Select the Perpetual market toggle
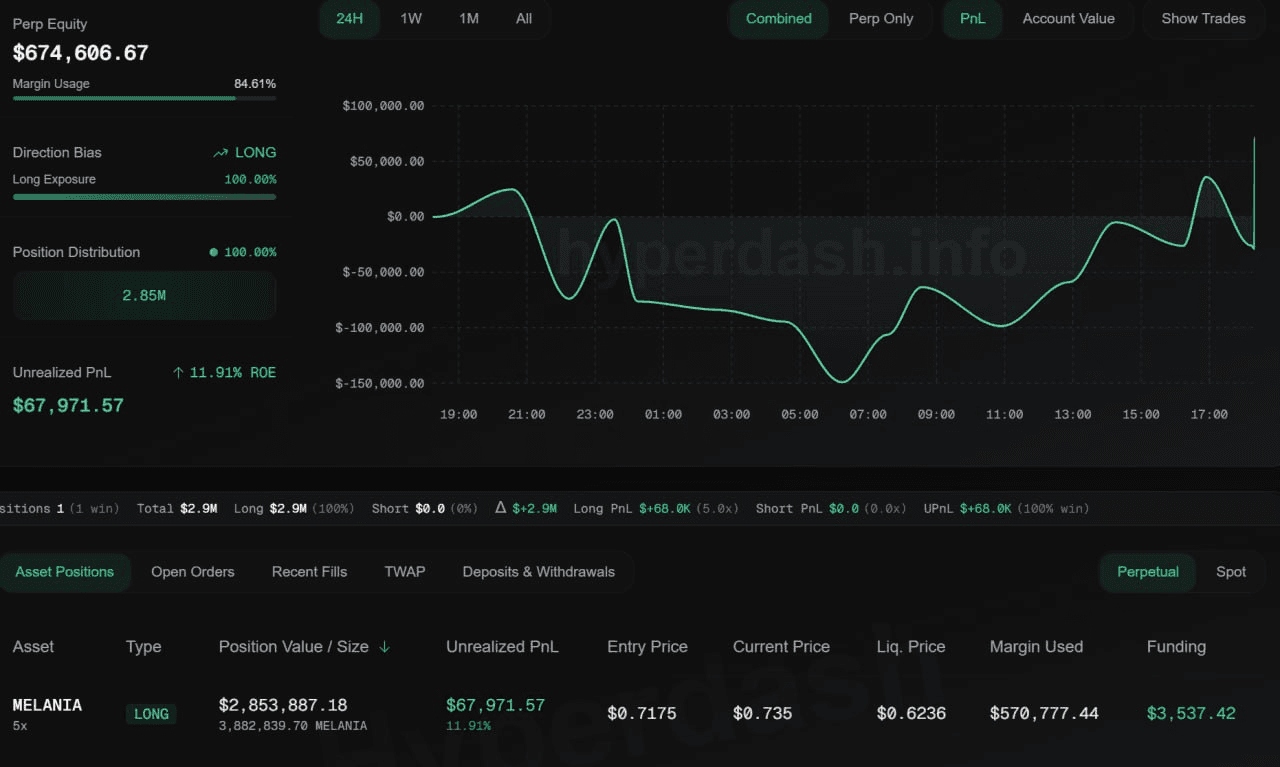The width and height of the screenshot is (1280, 767). click(1148, 572)
